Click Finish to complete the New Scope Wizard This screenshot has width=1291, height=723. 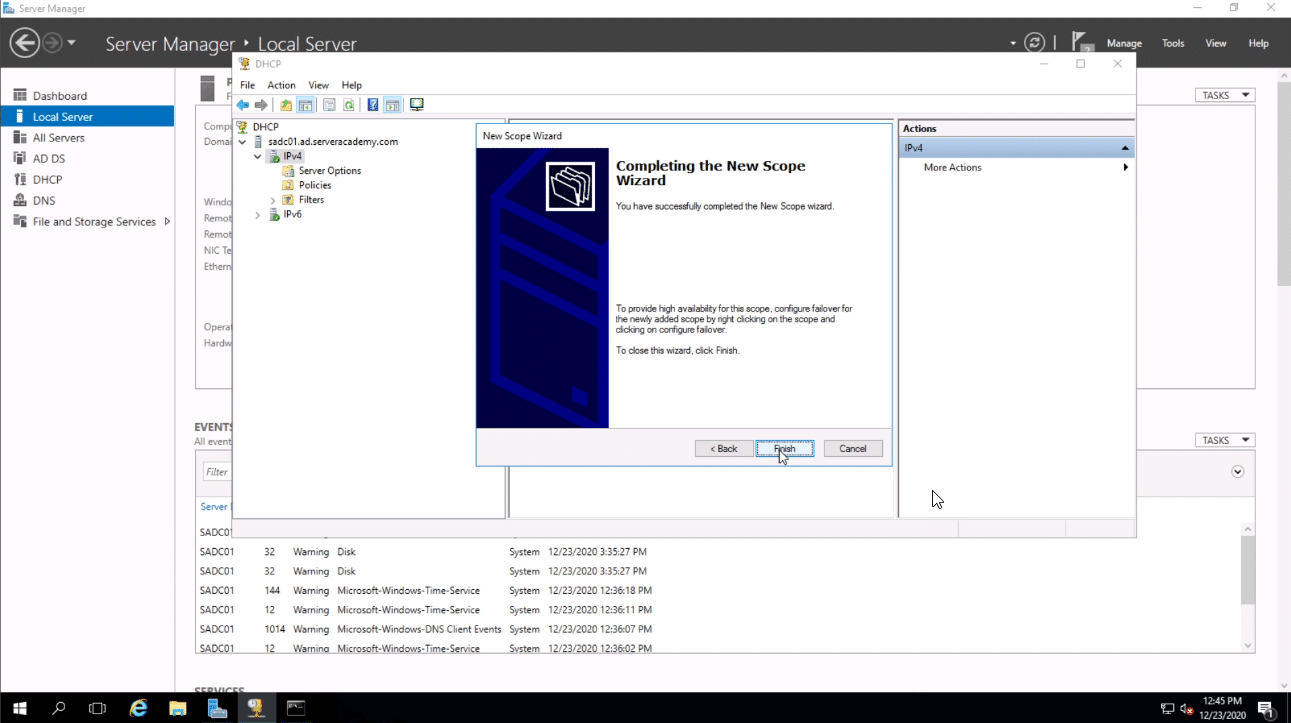pyautogui.click(x=784, y=448)
